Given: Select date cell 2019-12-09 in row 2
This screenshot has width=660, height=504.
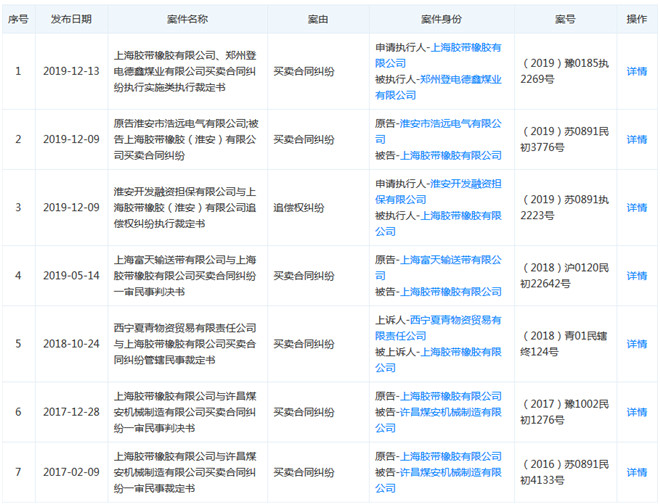Looking at the screenshot, I should 71,139.
